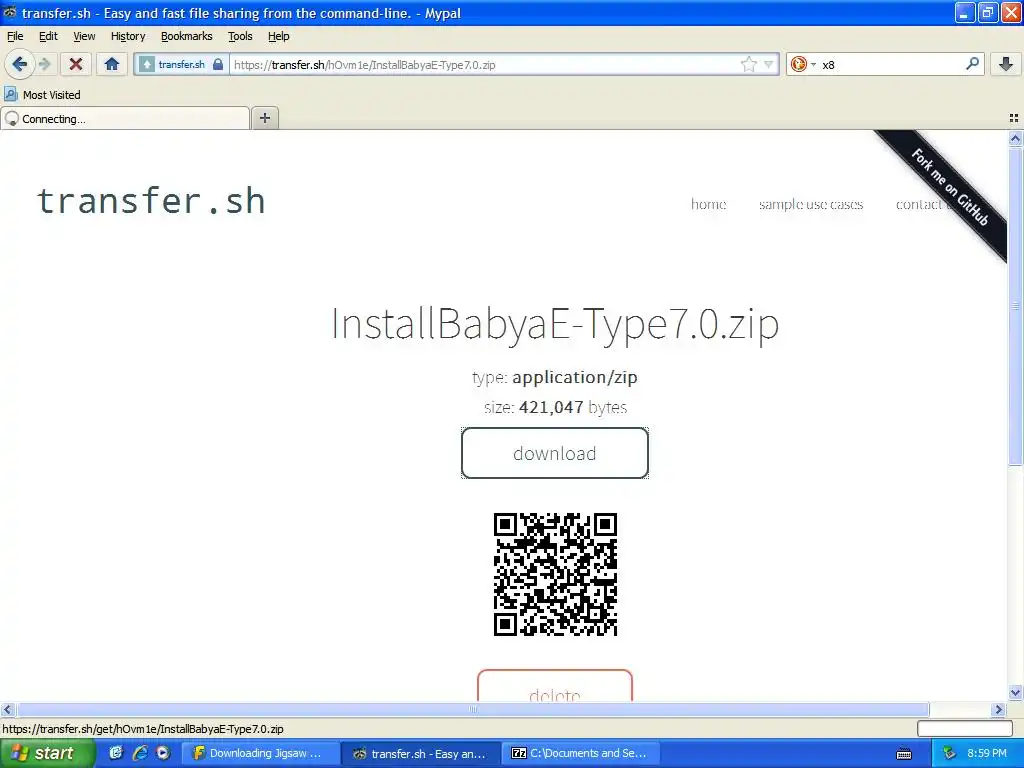Open the Edit menu
Viewport: 1024px width, 768px height.
click(48, 36)
